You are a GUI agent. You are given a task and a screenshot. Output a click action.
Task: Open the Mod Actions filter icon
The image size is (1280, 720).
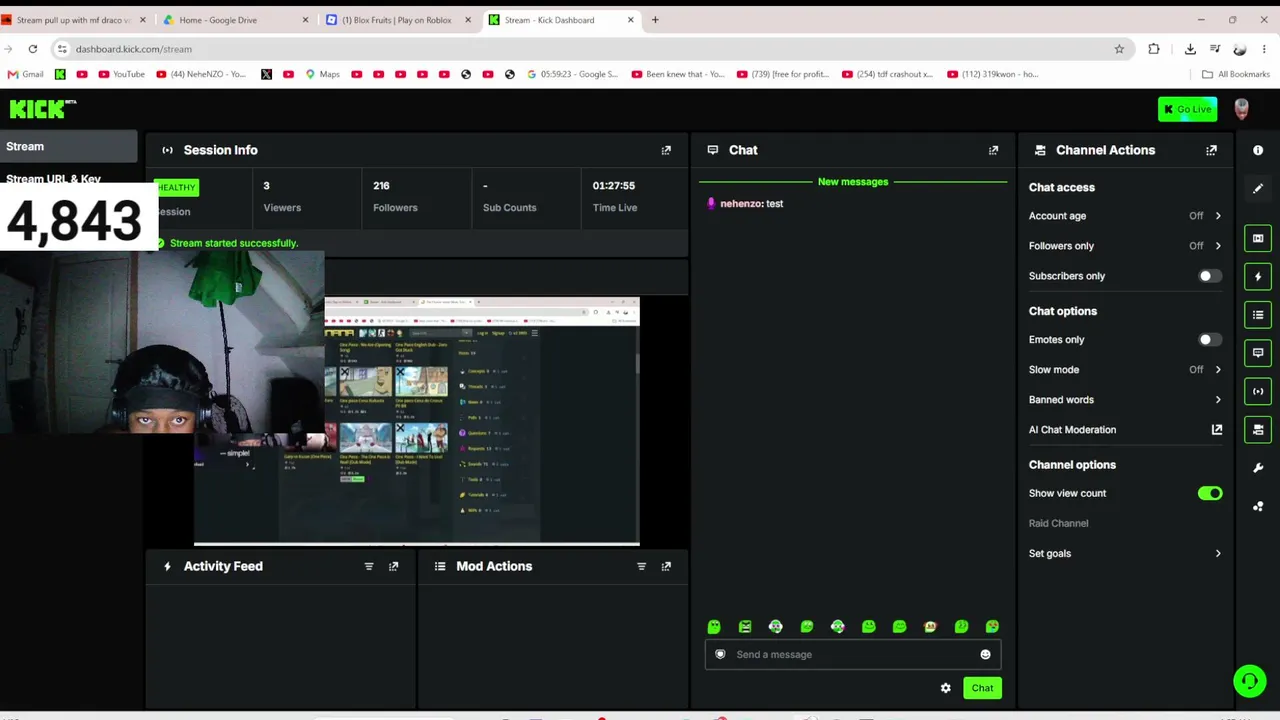coord(642,566)
